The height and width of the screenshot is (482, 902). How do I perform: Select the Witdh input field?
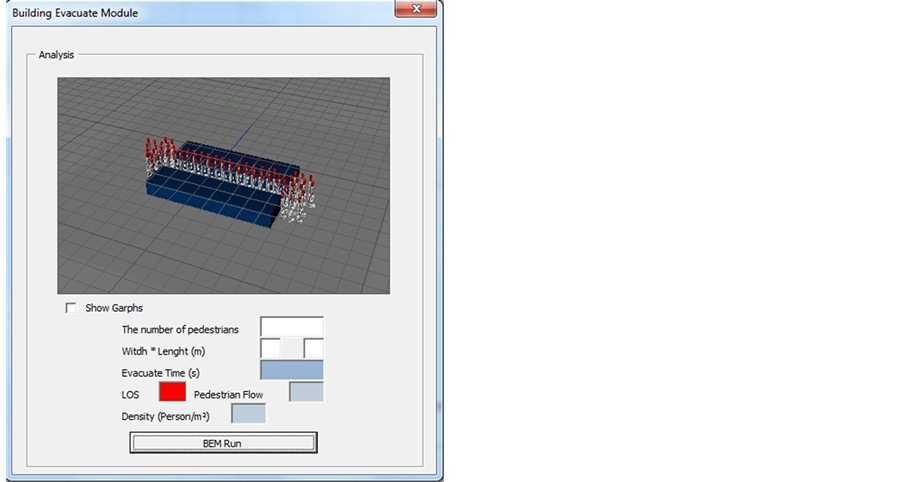(270, 349)
